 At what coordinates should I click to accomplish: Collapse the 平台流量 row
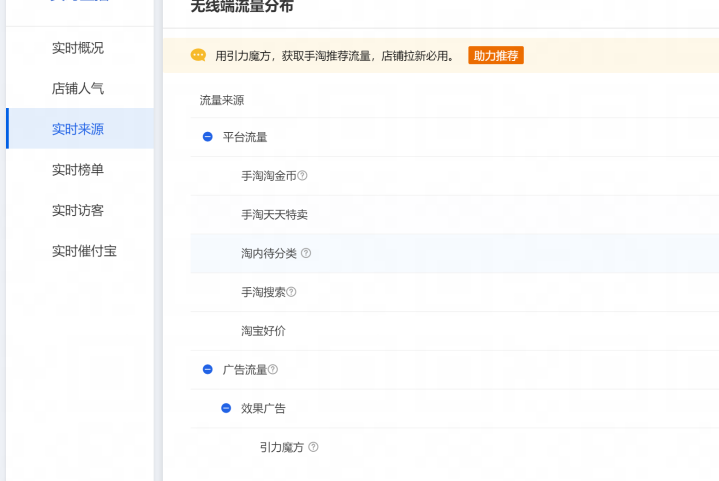click(x=208, y=137)
